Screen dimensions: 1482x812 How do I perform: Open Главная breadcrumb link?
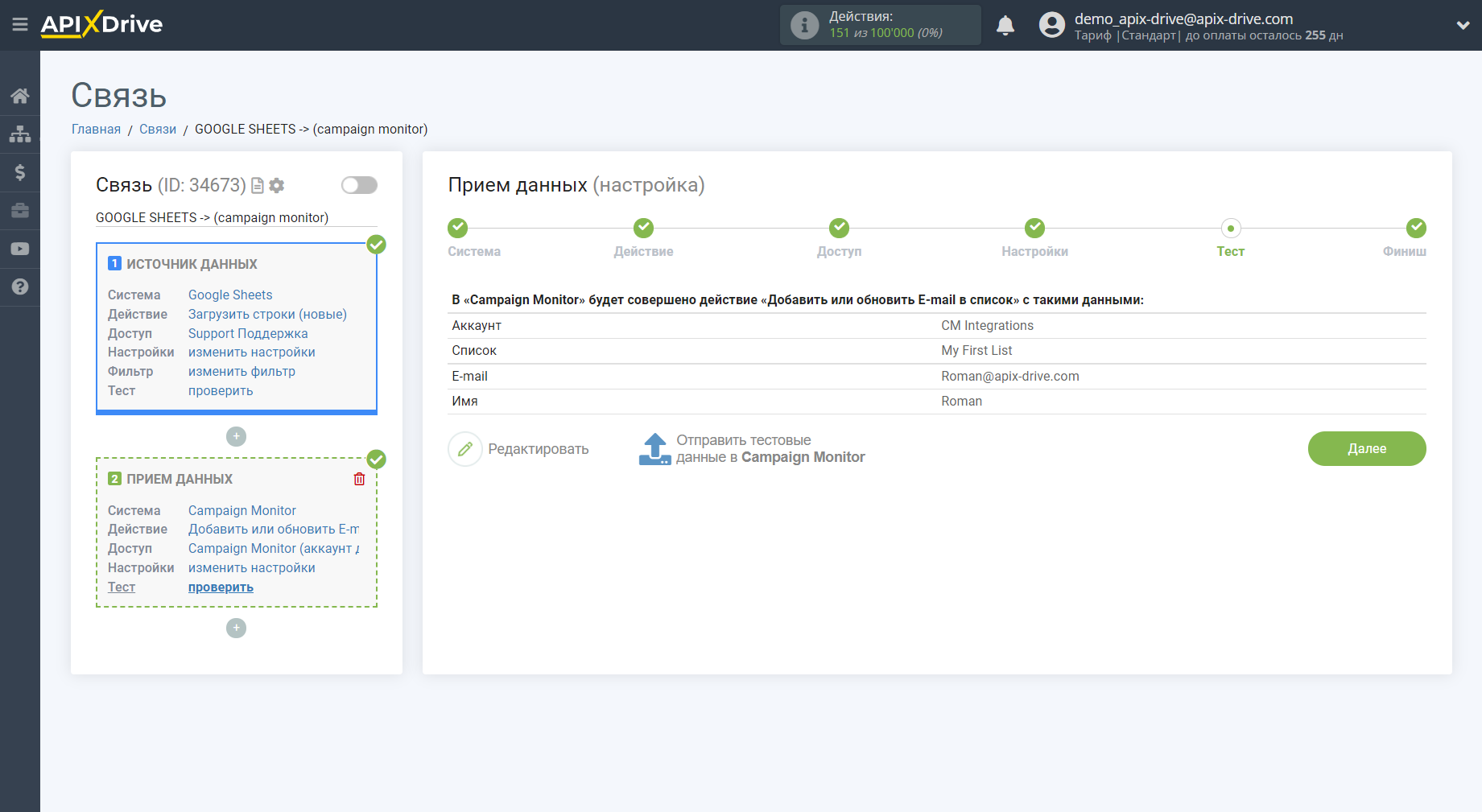(96, 129)
